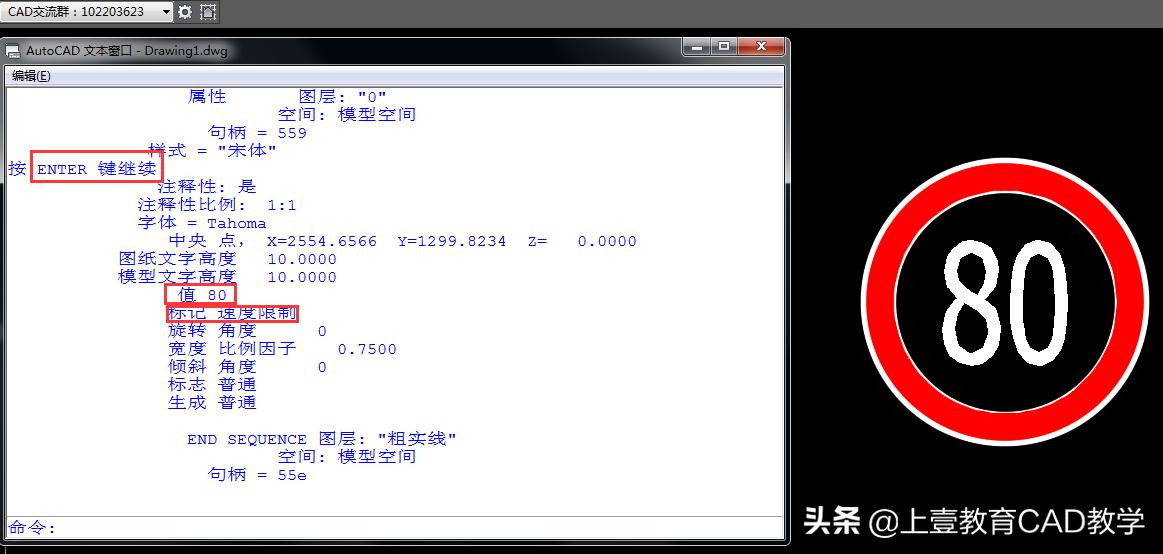
Task: Close the AutoCAD text window
Action: [760, 47]
